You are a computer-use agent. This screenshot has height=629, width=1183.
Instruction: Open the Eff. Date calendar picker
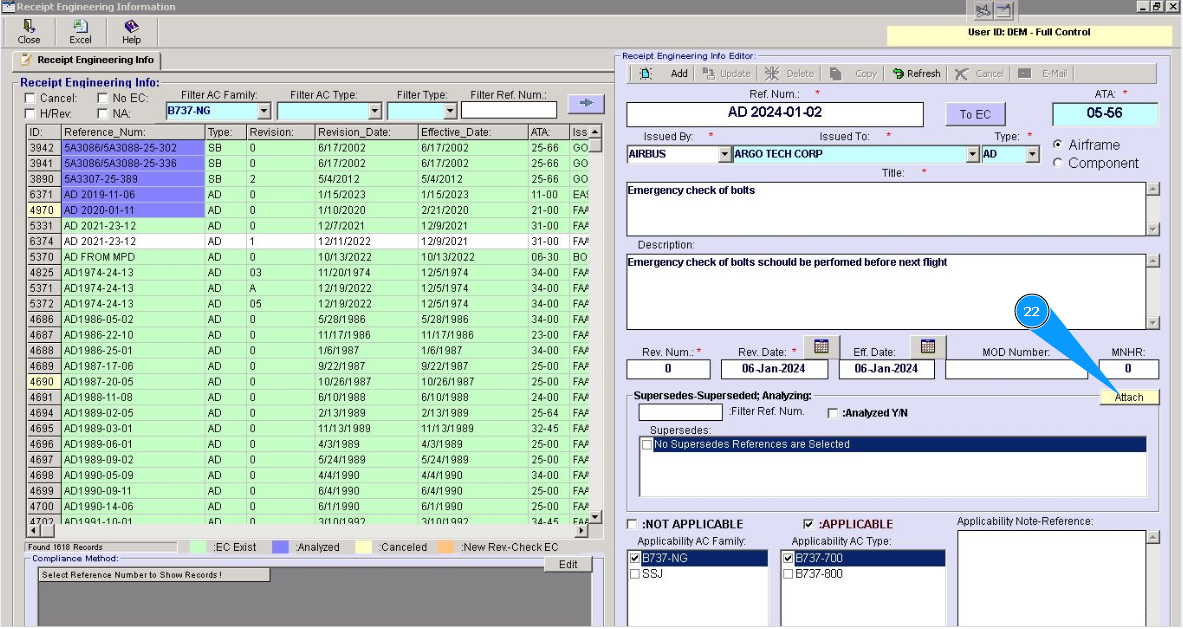coord(927,347)
